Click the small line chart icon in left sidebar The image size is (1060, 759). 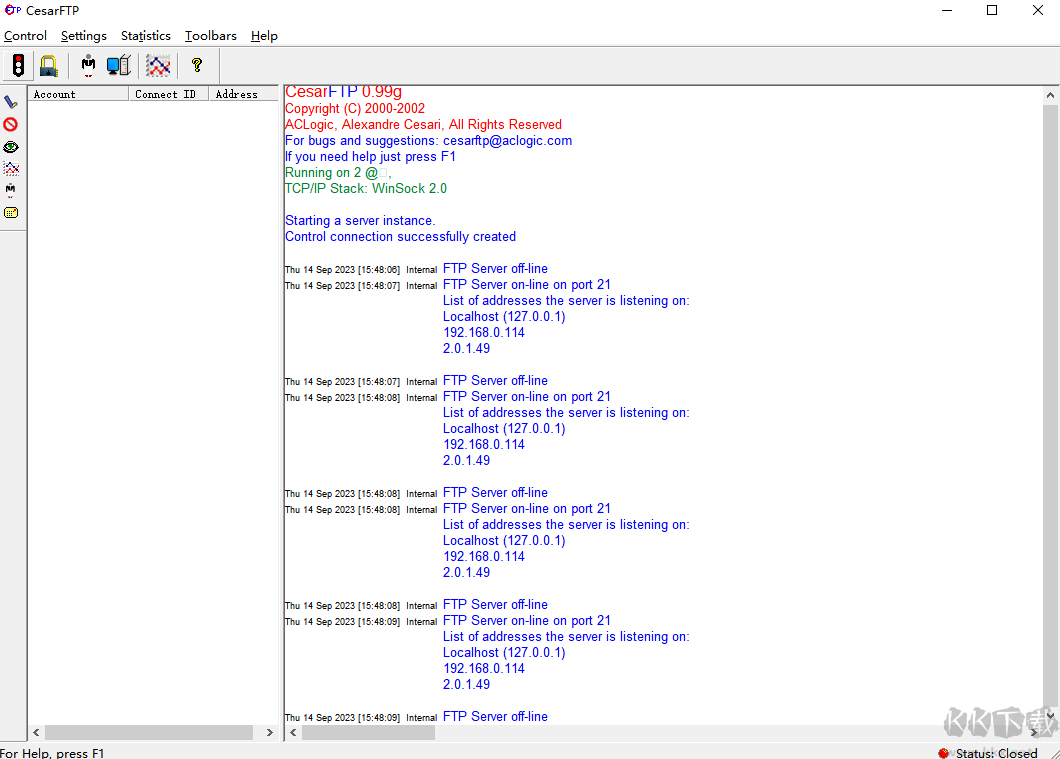[x=11, y=169]
